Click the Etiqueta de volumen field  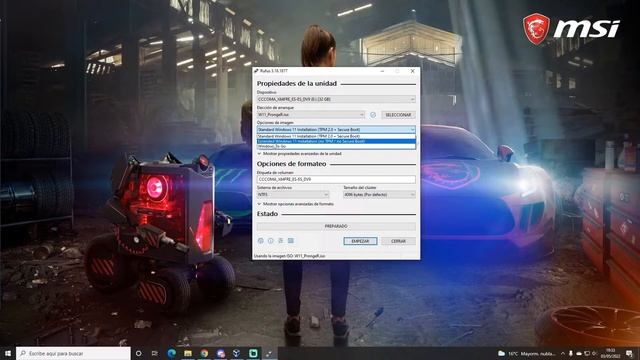point(336,179)
